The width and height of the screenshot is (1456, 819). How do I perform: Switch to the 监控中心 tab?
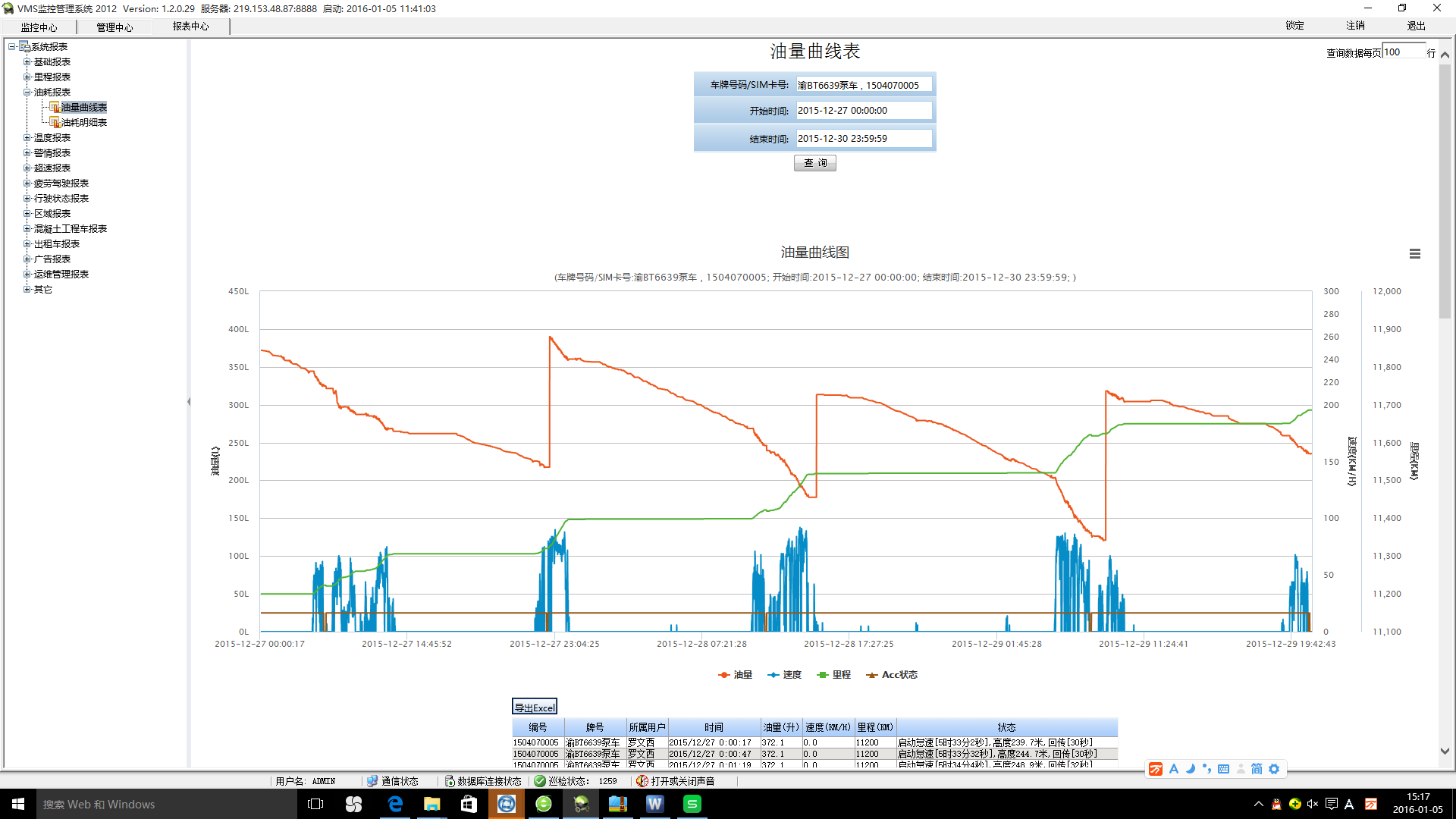(39, 27)
